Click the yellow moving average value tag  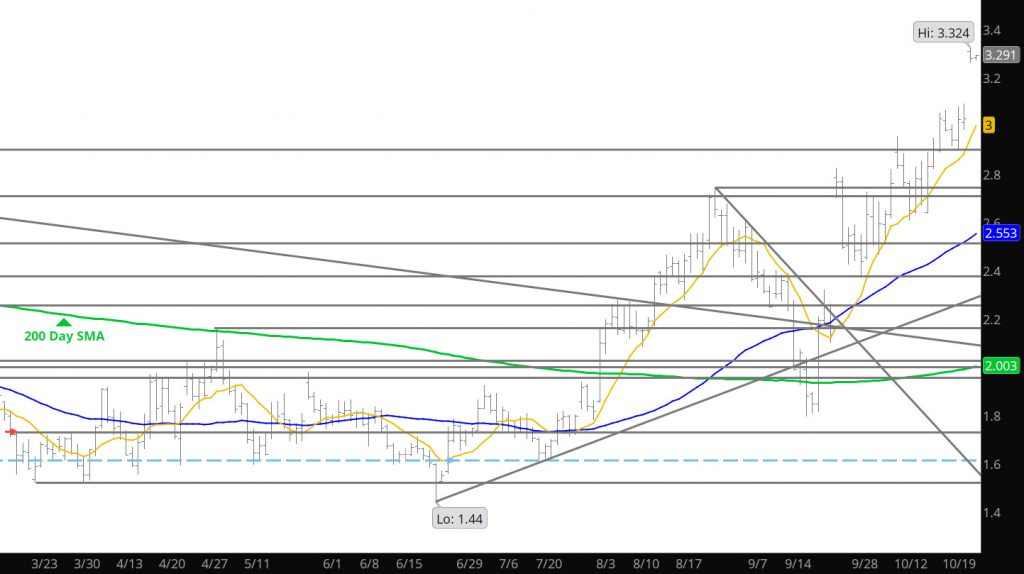(988, 125)
